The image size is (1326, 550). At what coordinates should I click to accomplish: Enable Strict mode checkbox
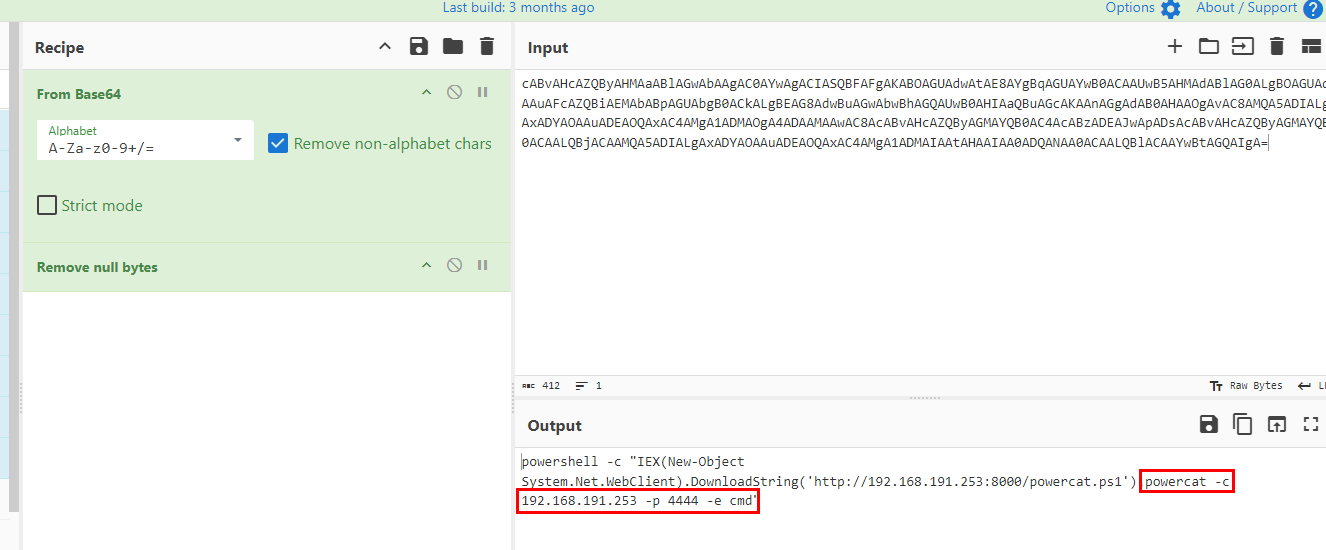[47, 205]
